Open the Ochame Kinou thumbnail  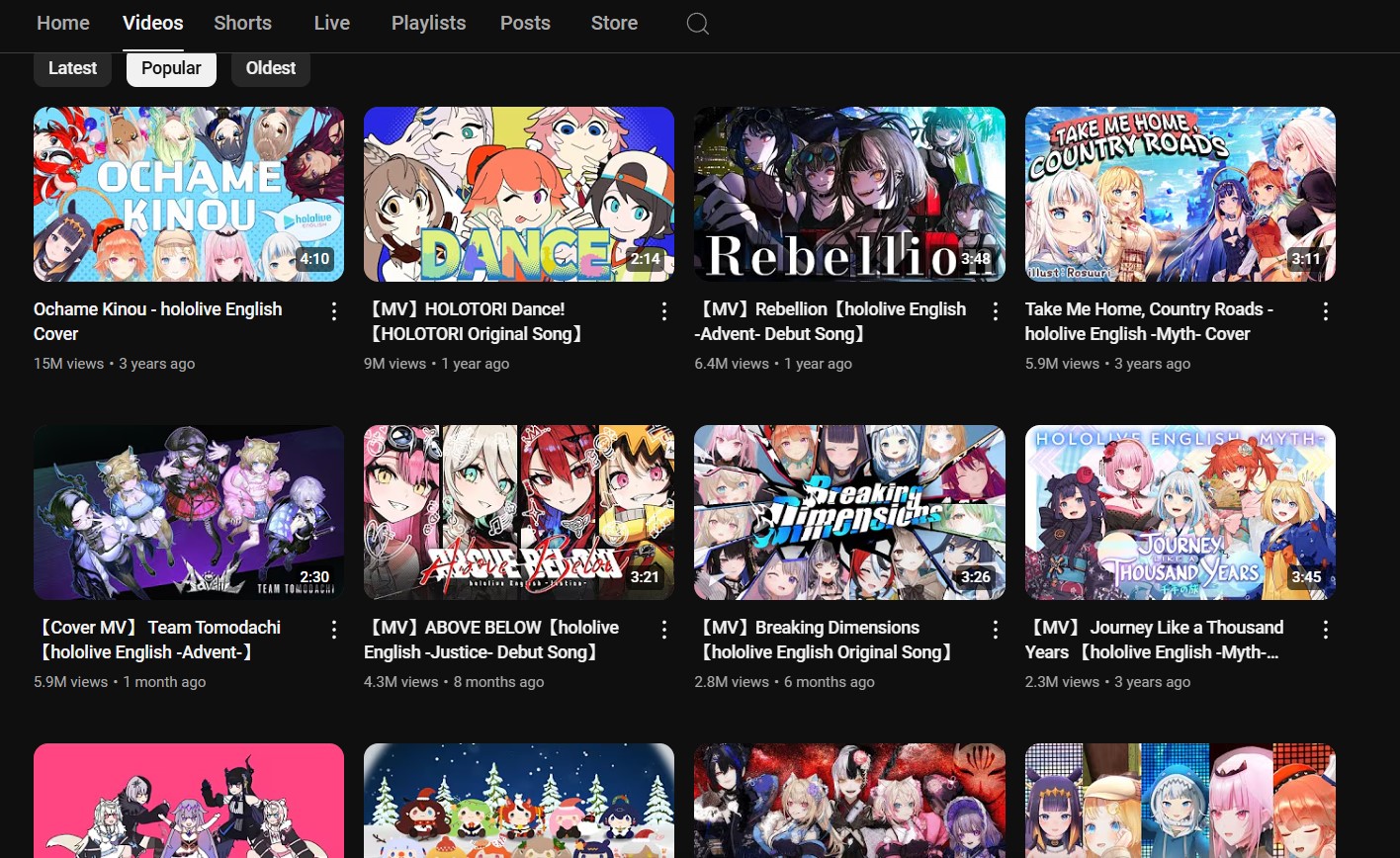(x=189, y=194)
